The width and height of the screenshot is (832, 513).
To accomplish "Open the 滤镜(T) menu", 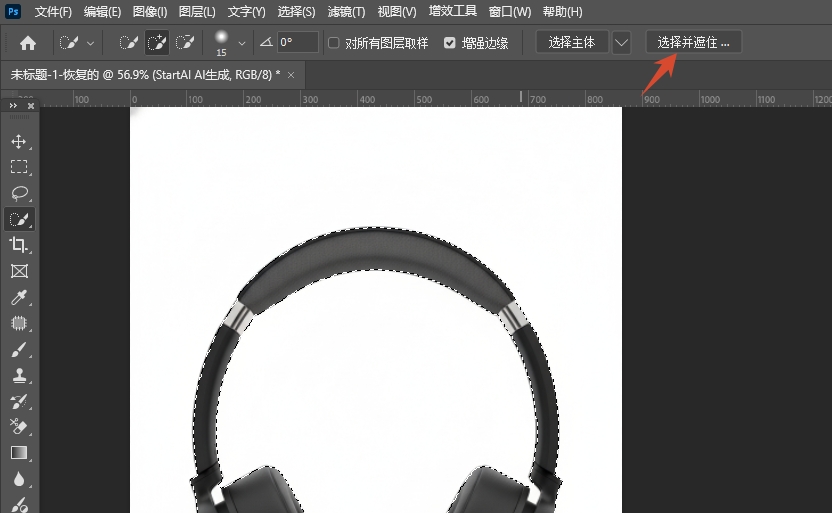I will (346, 12).
